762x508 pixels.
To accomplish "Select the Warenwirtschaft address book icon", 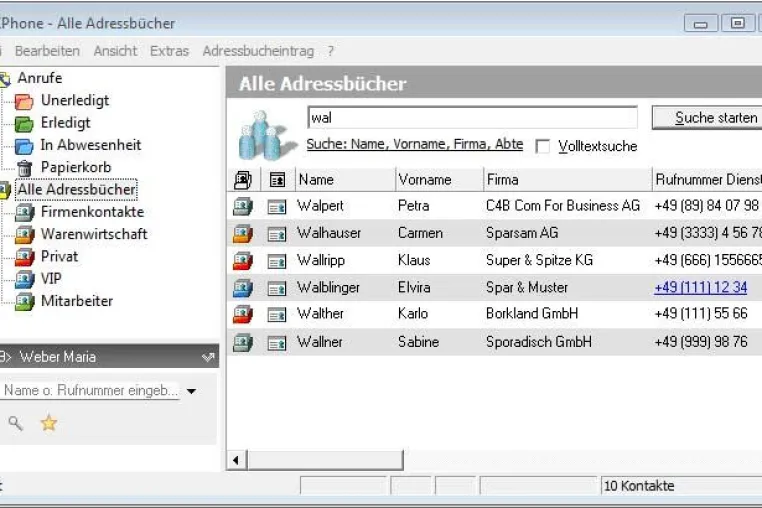I will pos(25,235).
